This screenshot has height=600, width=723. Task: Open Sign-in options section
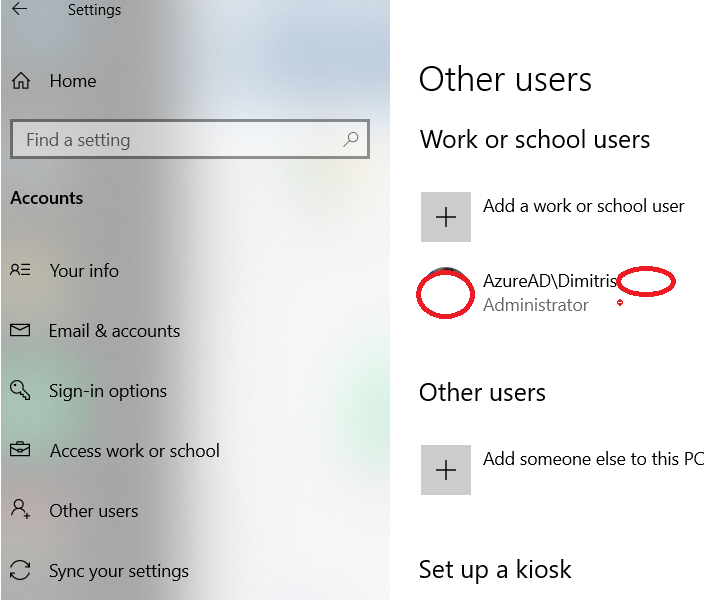tap(108, 391)
